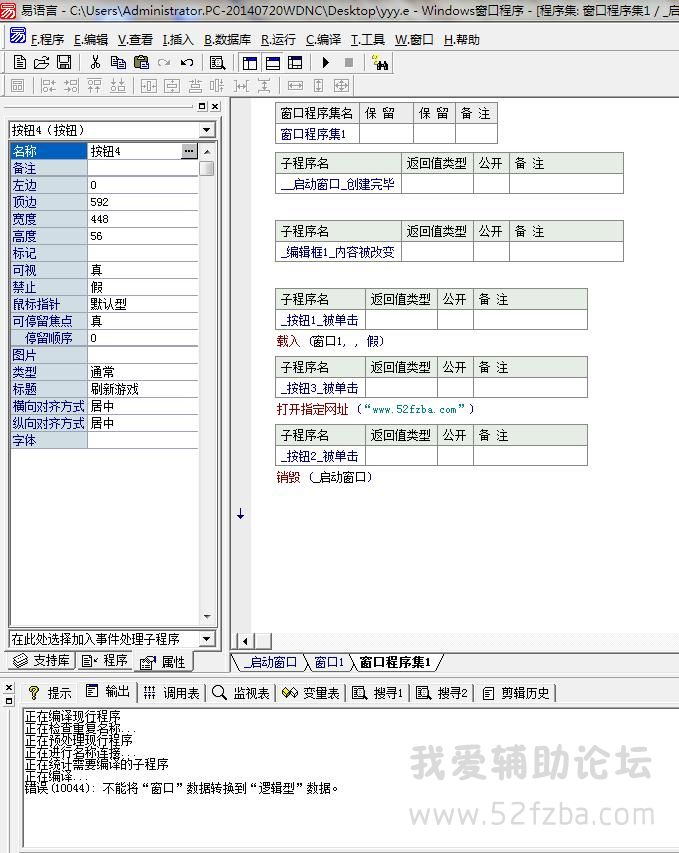Screen dimensions: 679x853
Task: Click the New file icon in toolbar
Action: (x=19, y=62)
